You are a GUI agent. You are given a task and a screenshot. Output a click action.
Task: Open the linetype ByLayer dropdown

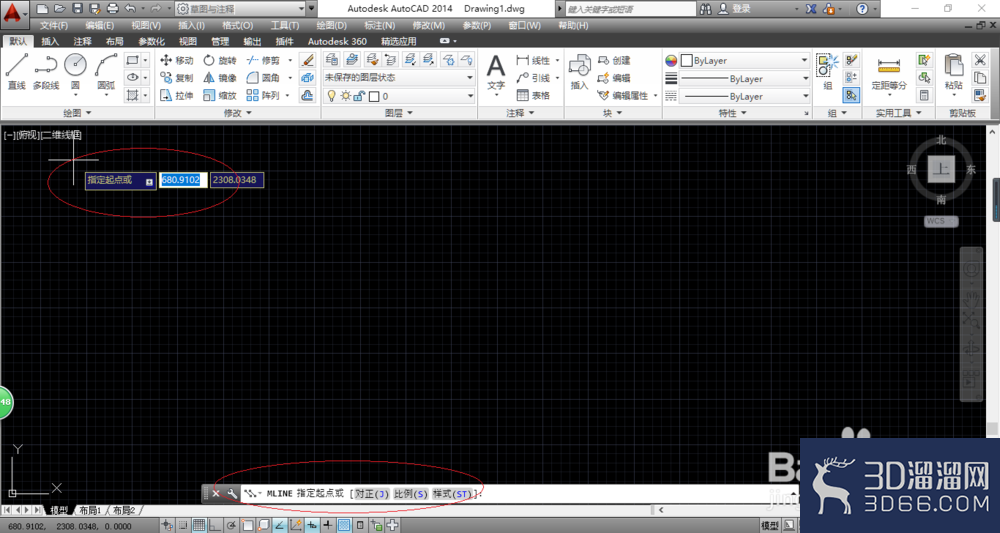tap(744, 96)
